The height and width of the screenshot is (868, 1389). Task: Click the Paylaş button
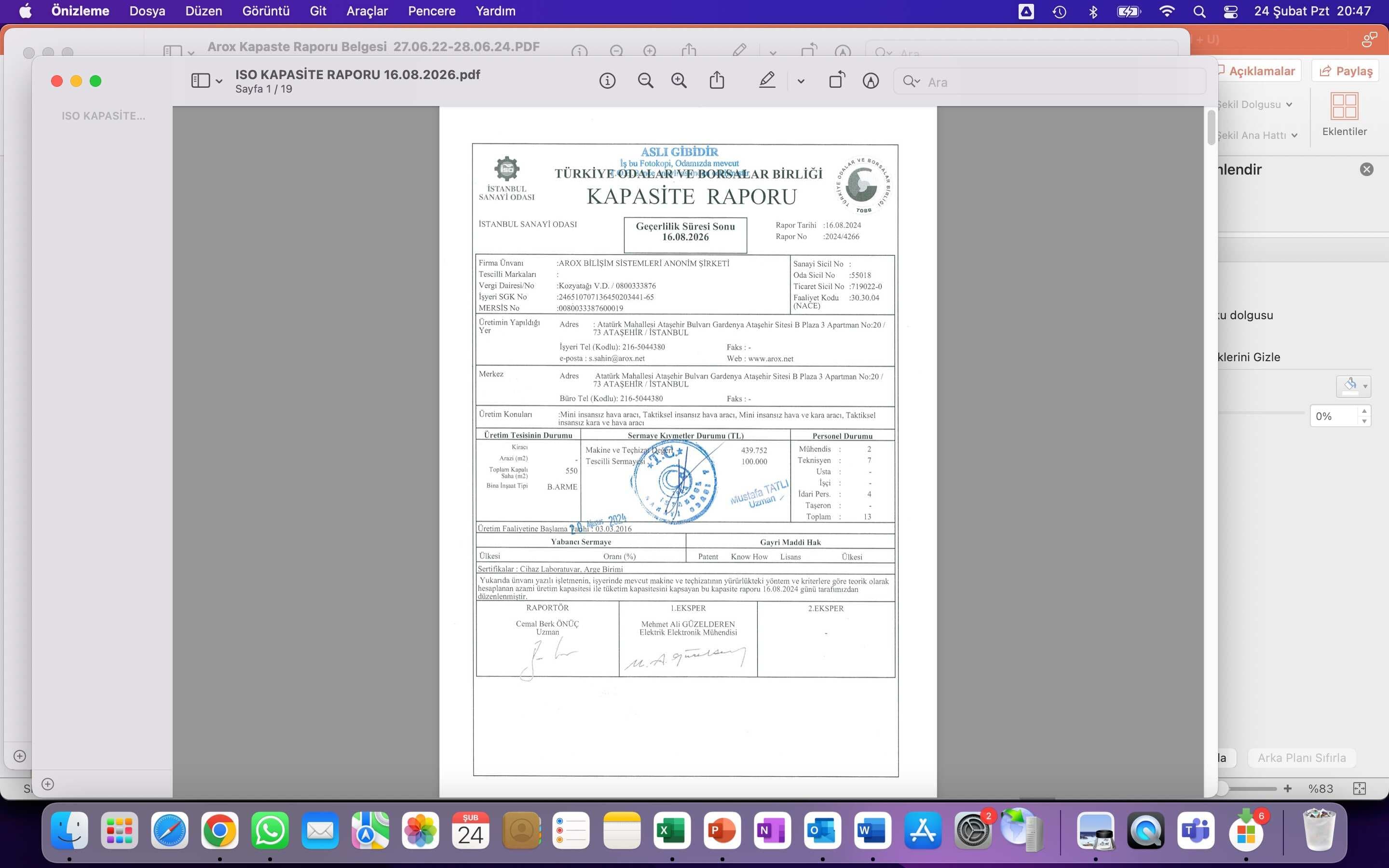(x=1346, y=71)
